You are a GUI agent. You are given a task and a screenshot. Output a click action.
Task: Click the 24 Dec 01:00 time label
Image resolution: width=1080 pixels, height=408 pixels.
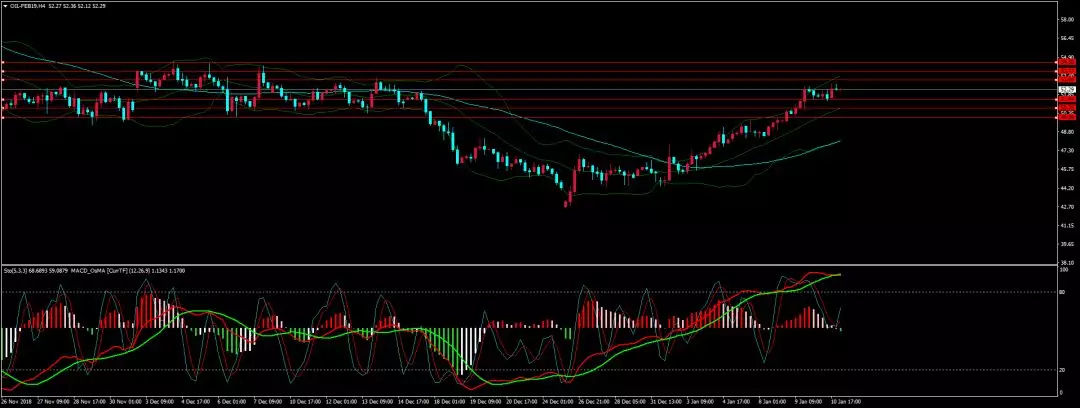click(560, 402)
